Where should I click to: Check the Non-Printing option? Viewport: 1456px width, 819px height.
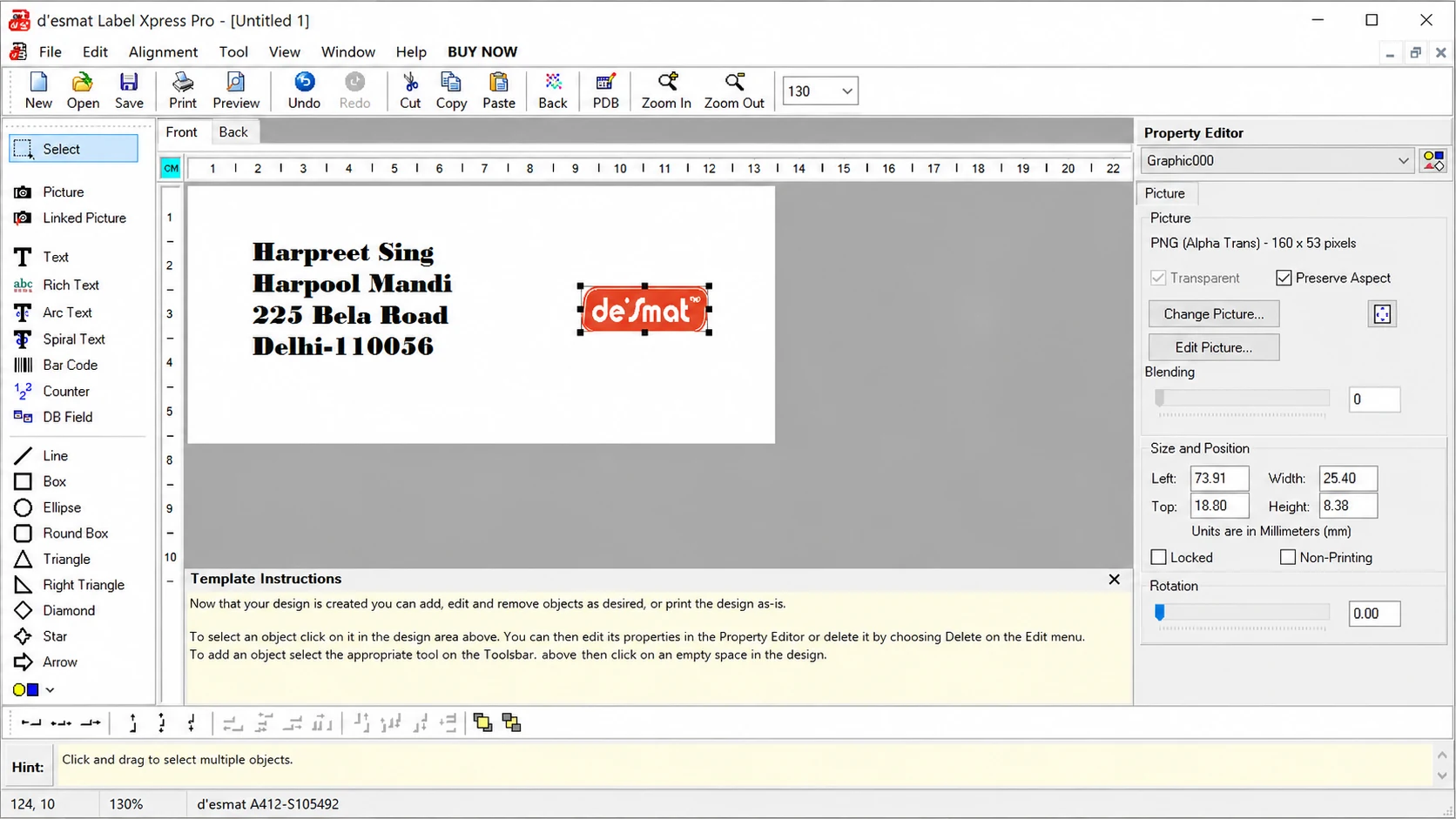click(1288, 557)
